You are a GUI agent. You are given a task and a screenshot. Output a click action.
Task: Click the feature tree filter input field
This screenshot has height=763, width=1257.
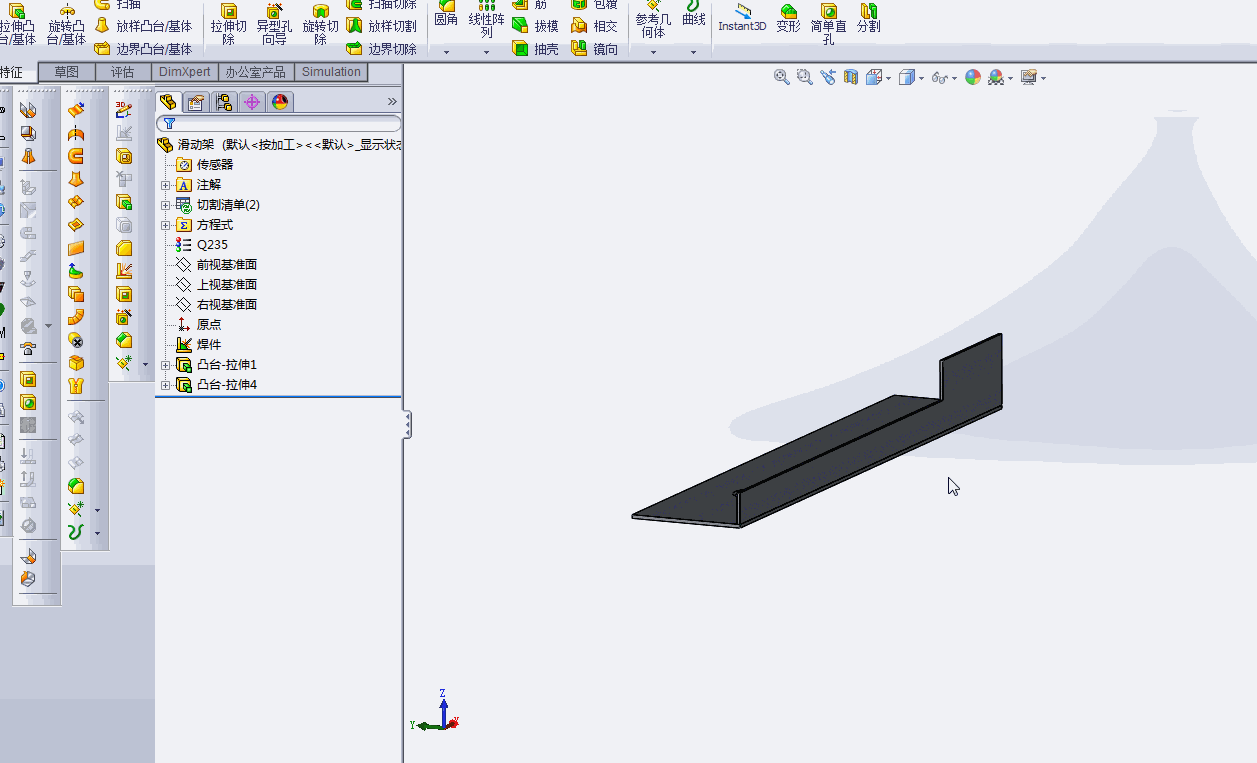279,124
